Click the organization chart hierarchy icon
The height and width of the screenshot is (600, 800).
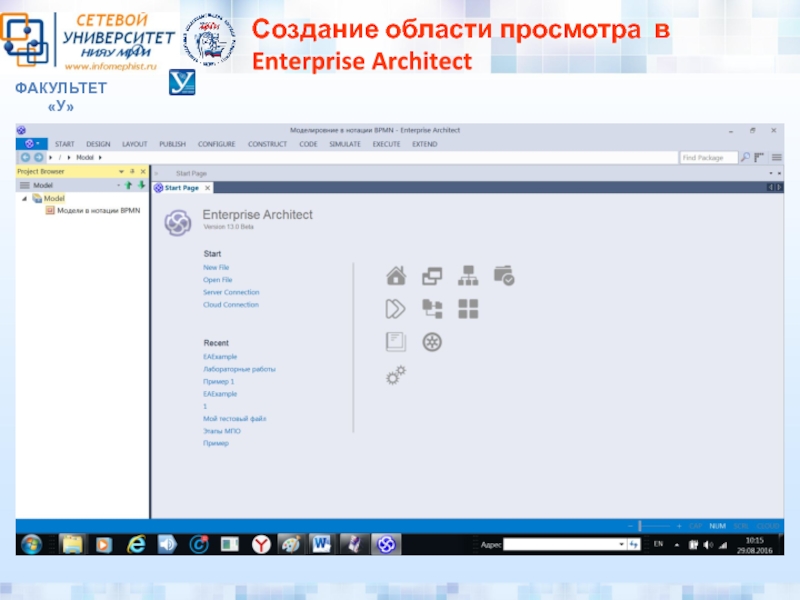468,276
